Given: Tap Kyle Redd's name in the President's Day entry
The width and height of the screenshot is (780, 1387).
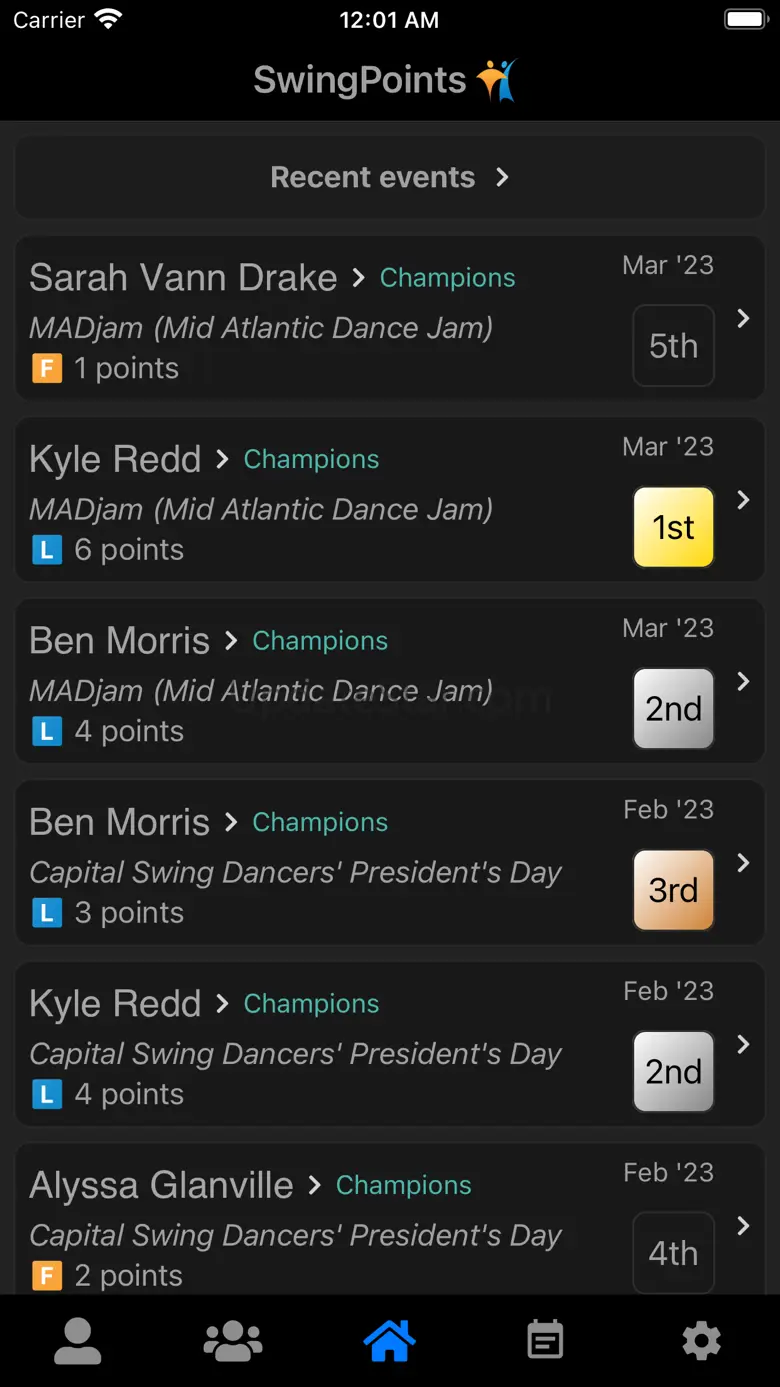Looking at the screenshot, I should click(115, 1004).
